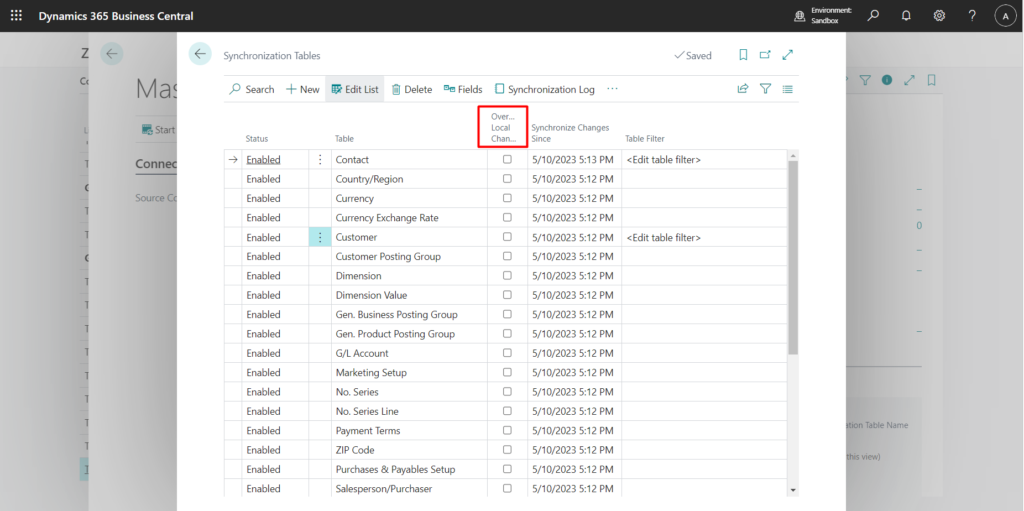Select the Gen. Business Posting Group cell

click(x=409, y=314)
